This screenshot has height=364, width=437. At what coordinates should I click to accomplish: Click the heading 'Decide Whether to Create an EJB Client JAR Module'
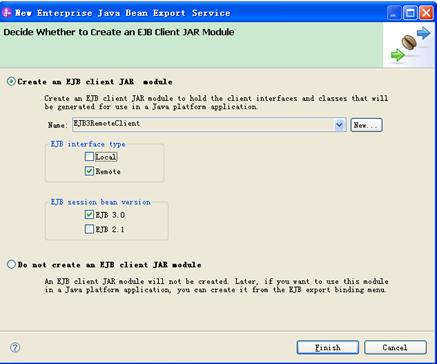click(119, 32)
